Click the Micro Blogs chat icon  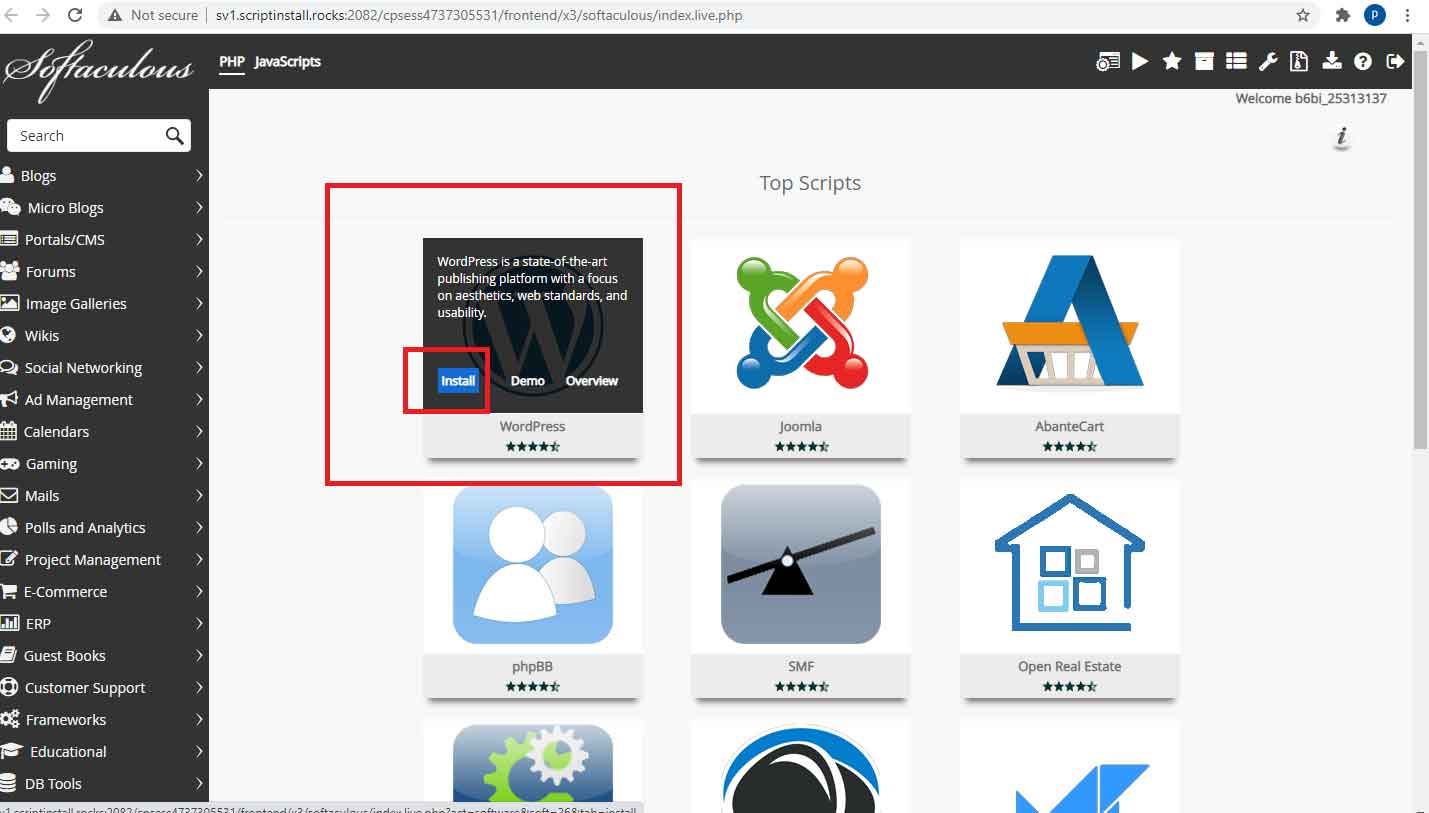10,207
